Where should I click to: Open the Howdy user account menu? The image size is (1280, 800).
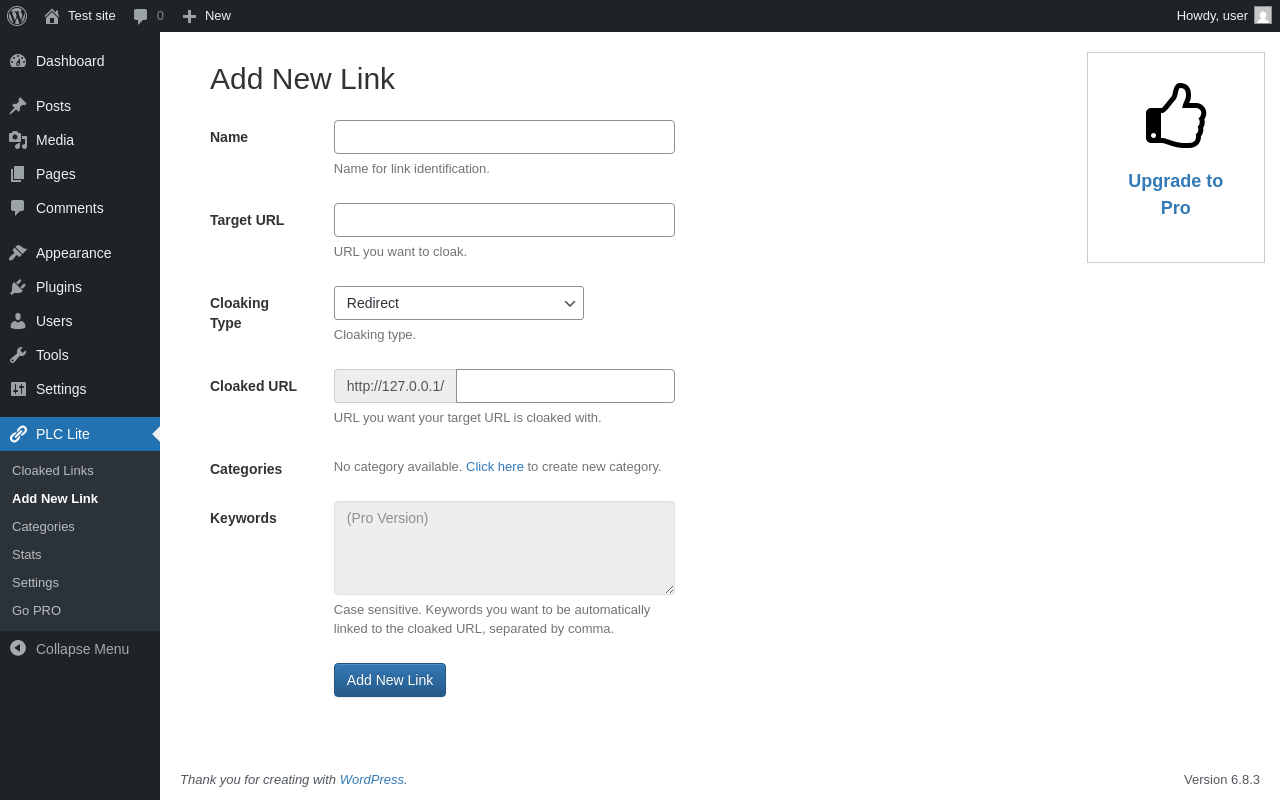pos(1223,16)
